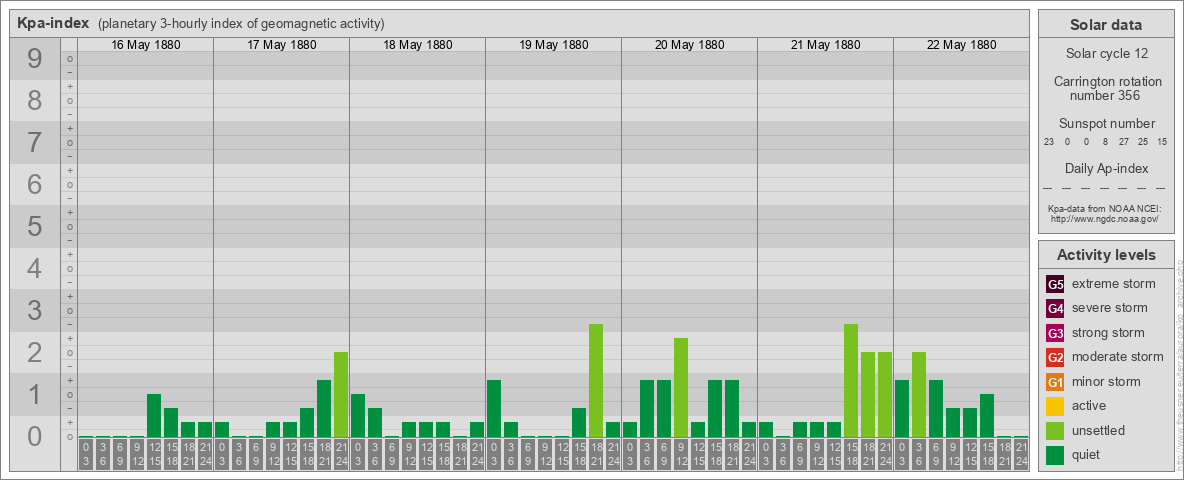The height and width of the screenshot is (480, 1184).
Task: Click the 16 May 12-15 dark green bar
Action: (x=154, y=416)
